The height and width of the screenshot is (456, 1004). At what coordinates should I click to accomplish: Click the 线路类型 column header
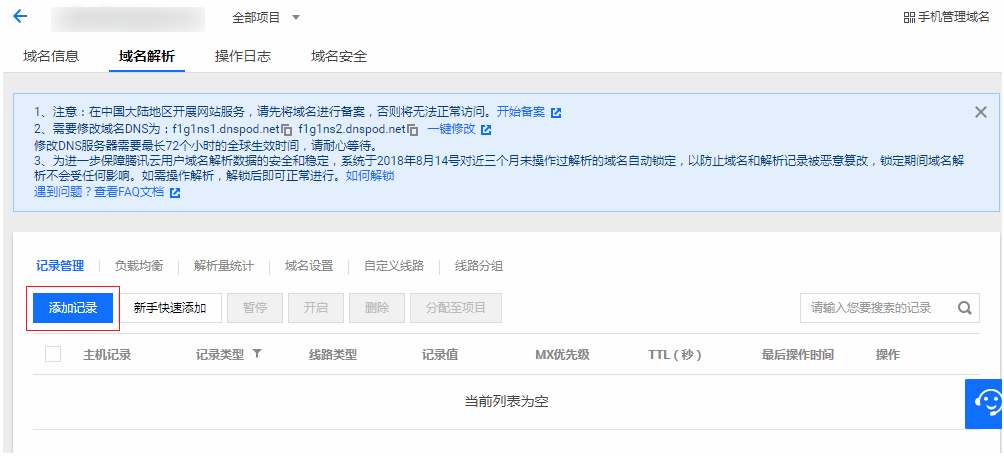[333, 355]
